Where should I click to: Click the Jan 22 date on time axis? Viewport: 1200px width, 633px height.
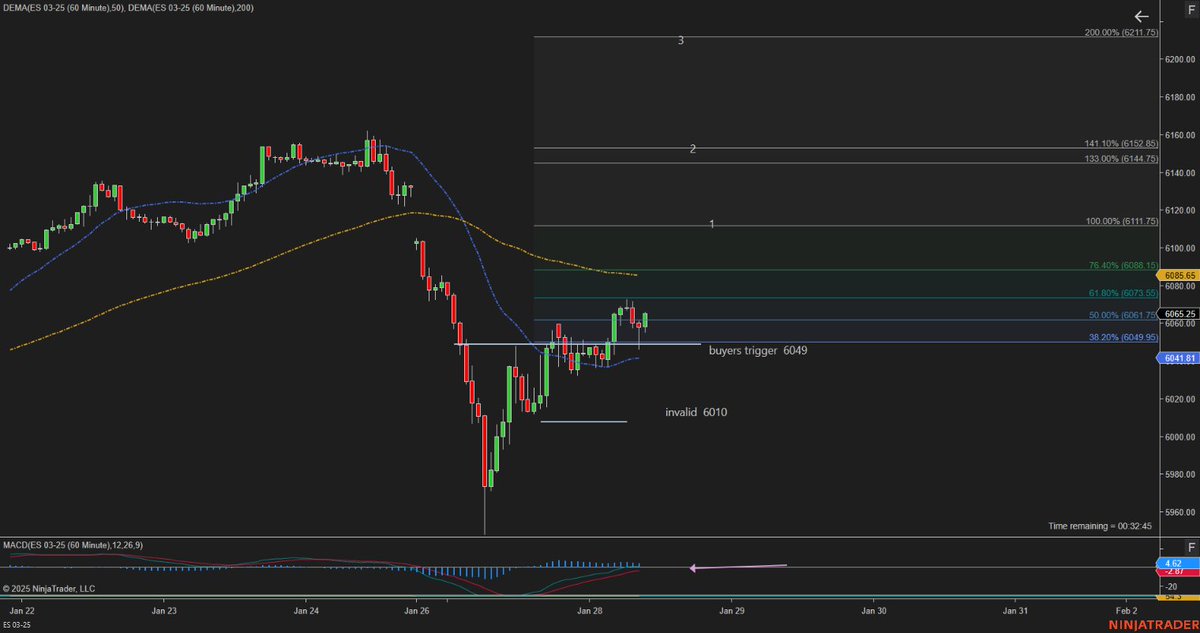[x=23, y=609]
